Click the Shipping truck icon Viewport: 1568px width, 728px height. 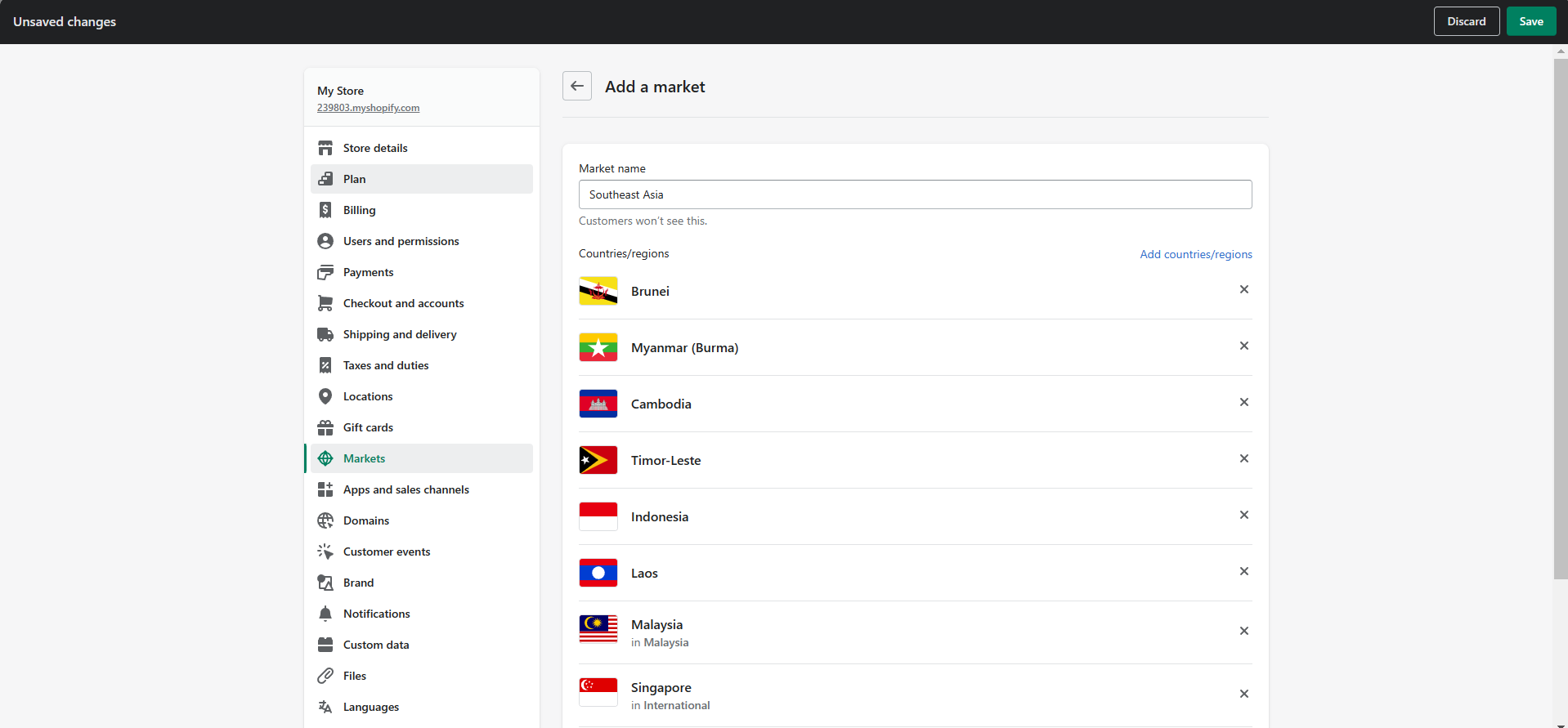325,334
